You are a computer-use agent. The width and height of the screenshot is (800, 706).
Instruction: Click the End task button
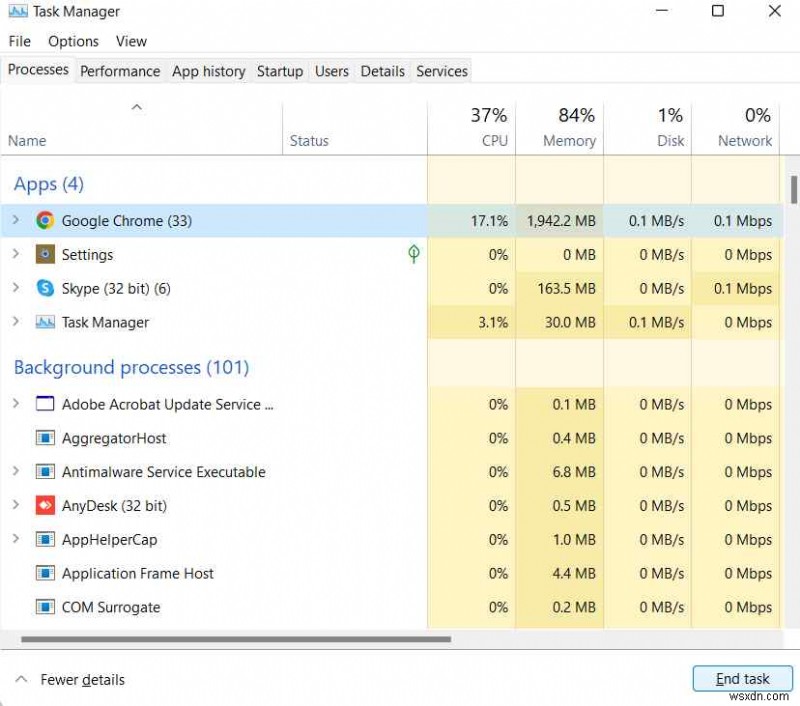(742, 678)
